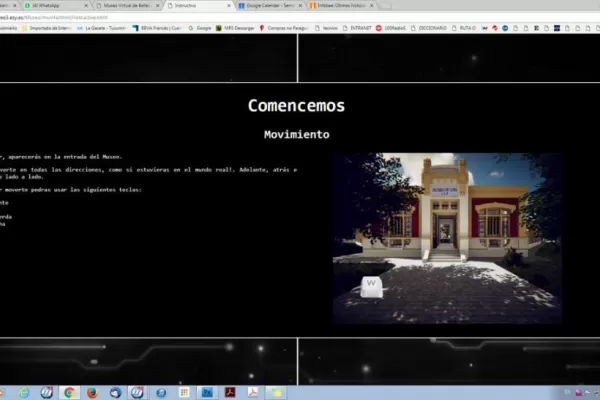
Task: Open Internet Explorer from the taskbar
Action: pos(24,393)
